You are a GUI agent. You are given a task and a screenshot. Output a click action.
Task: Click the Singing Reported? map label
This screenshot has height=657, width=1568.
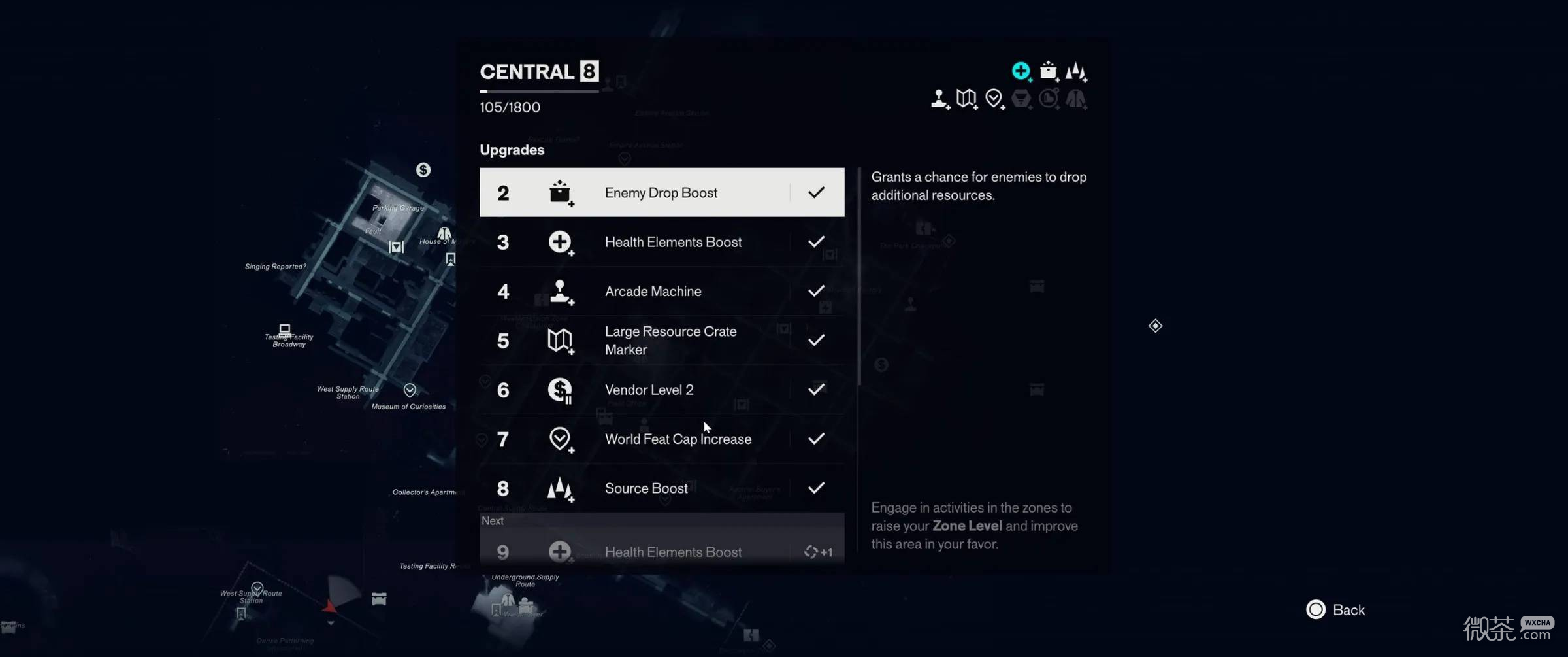click(276, 267)
